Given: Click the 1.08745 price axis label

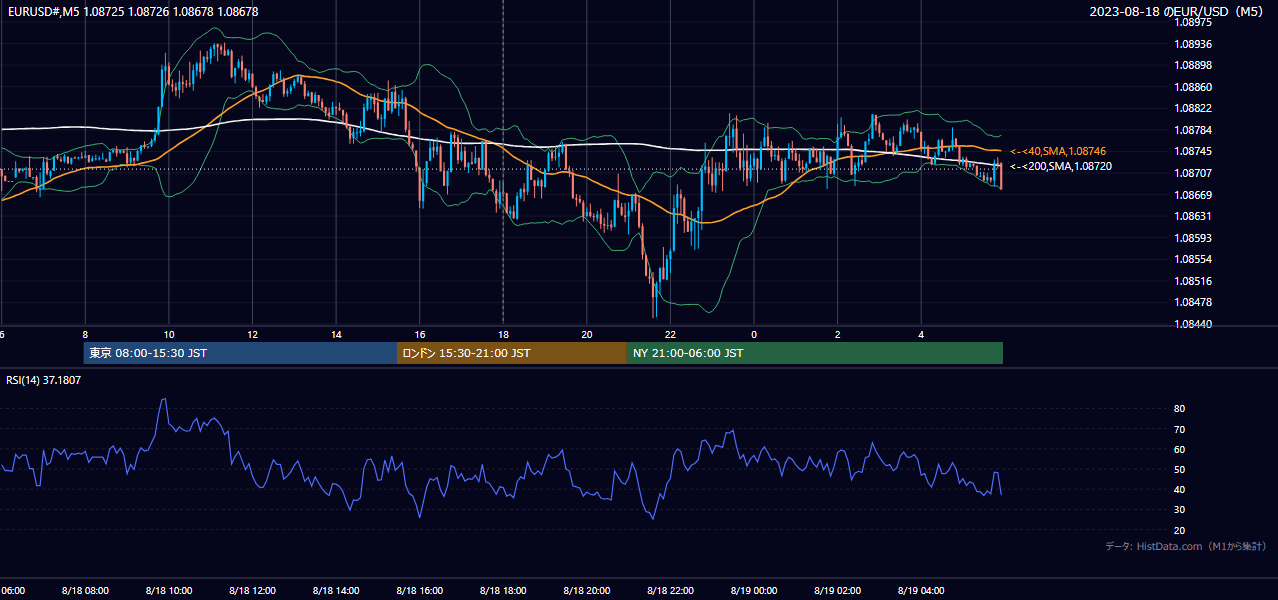Looking at the screenshot, I should pos(1193,151).
